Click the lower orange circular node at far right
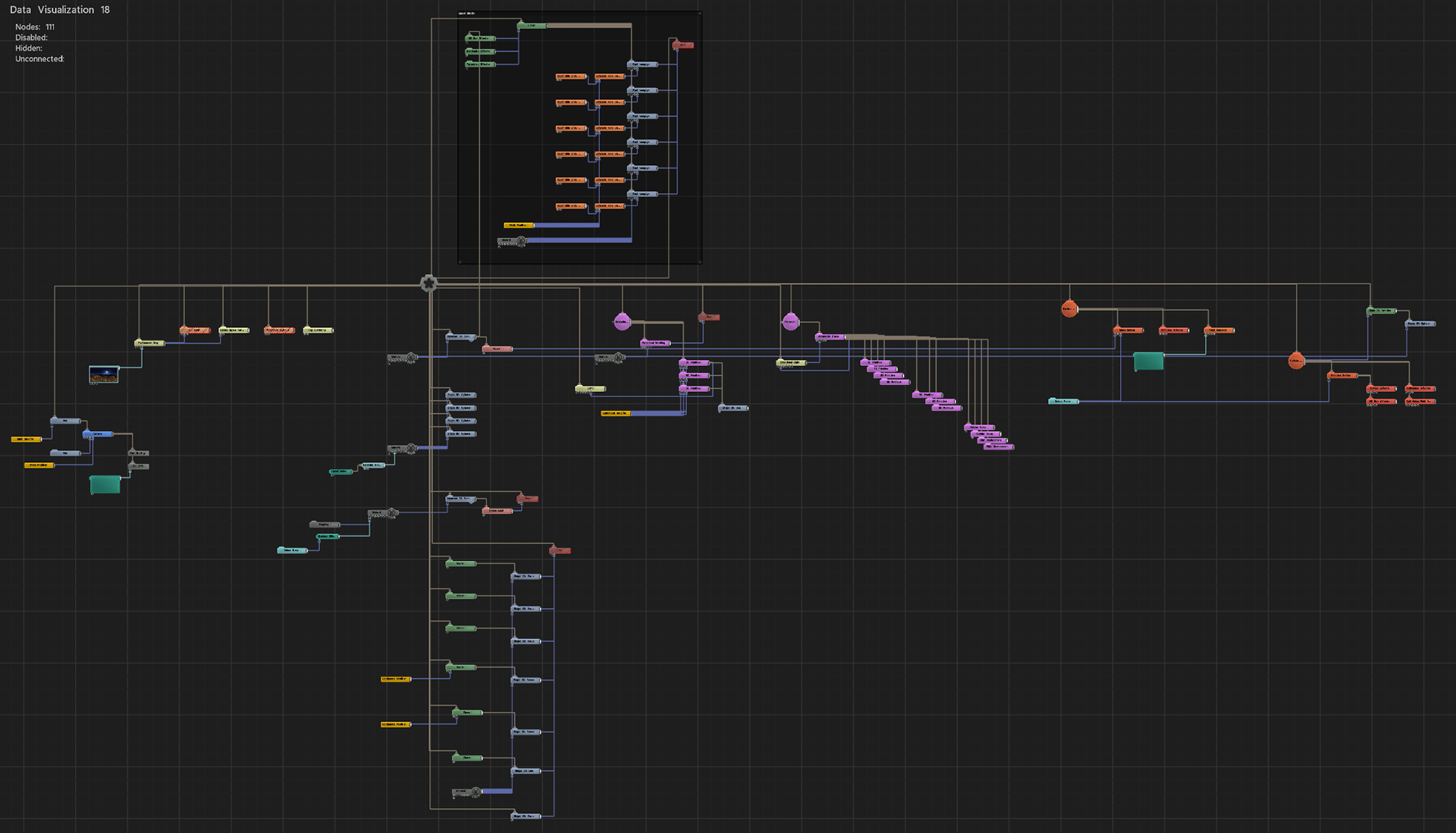1456x833 pixels. click(1296, 361)
